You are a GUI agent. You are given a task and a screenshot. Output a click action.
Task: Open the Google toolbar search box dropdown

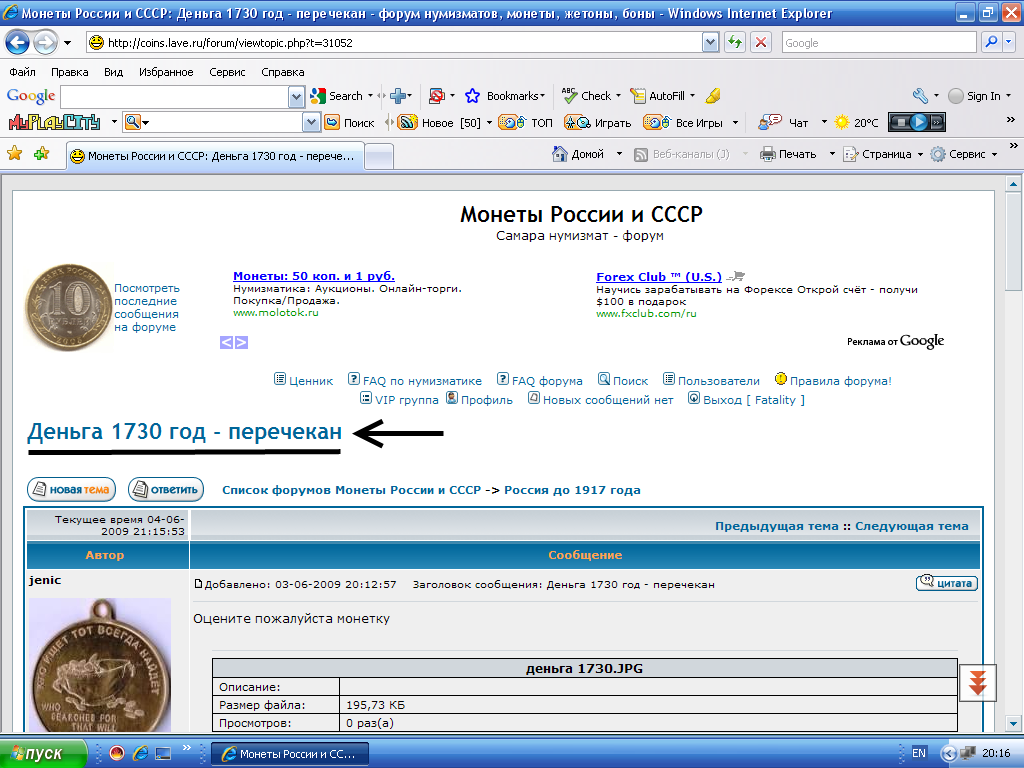click(x=296, y=96)
